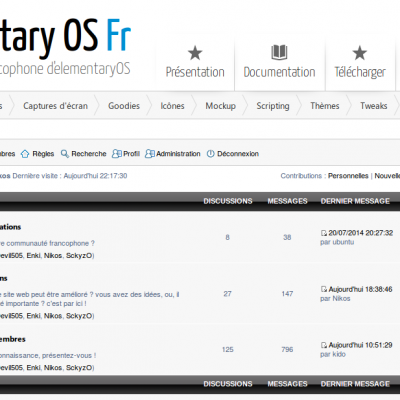400x400 pixels.
Task: Open last message Aujourd'hui 10:51:29
Action: [360, 345]
